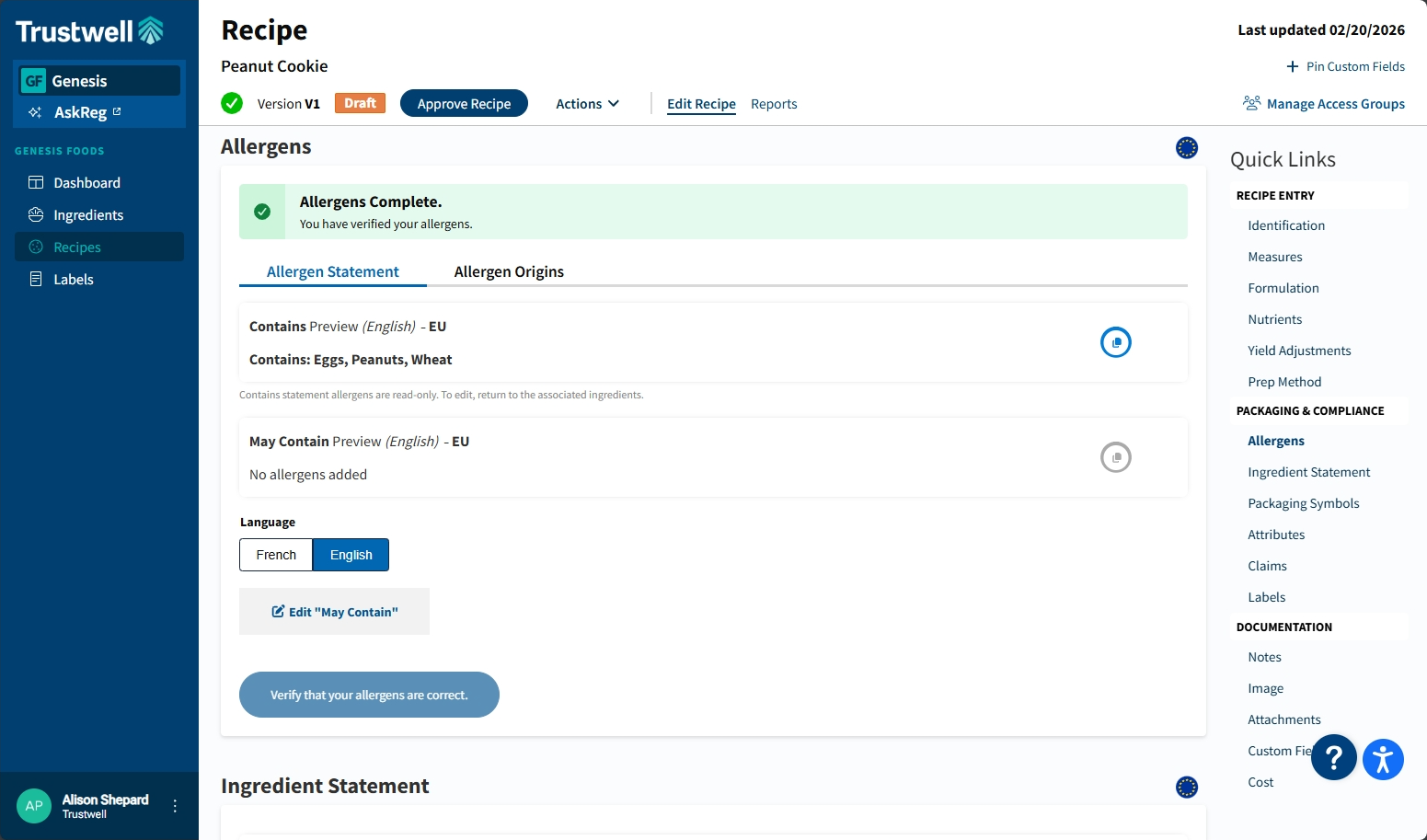Select English language option
Screen dimensions: 1427x840
coord(351,555)
